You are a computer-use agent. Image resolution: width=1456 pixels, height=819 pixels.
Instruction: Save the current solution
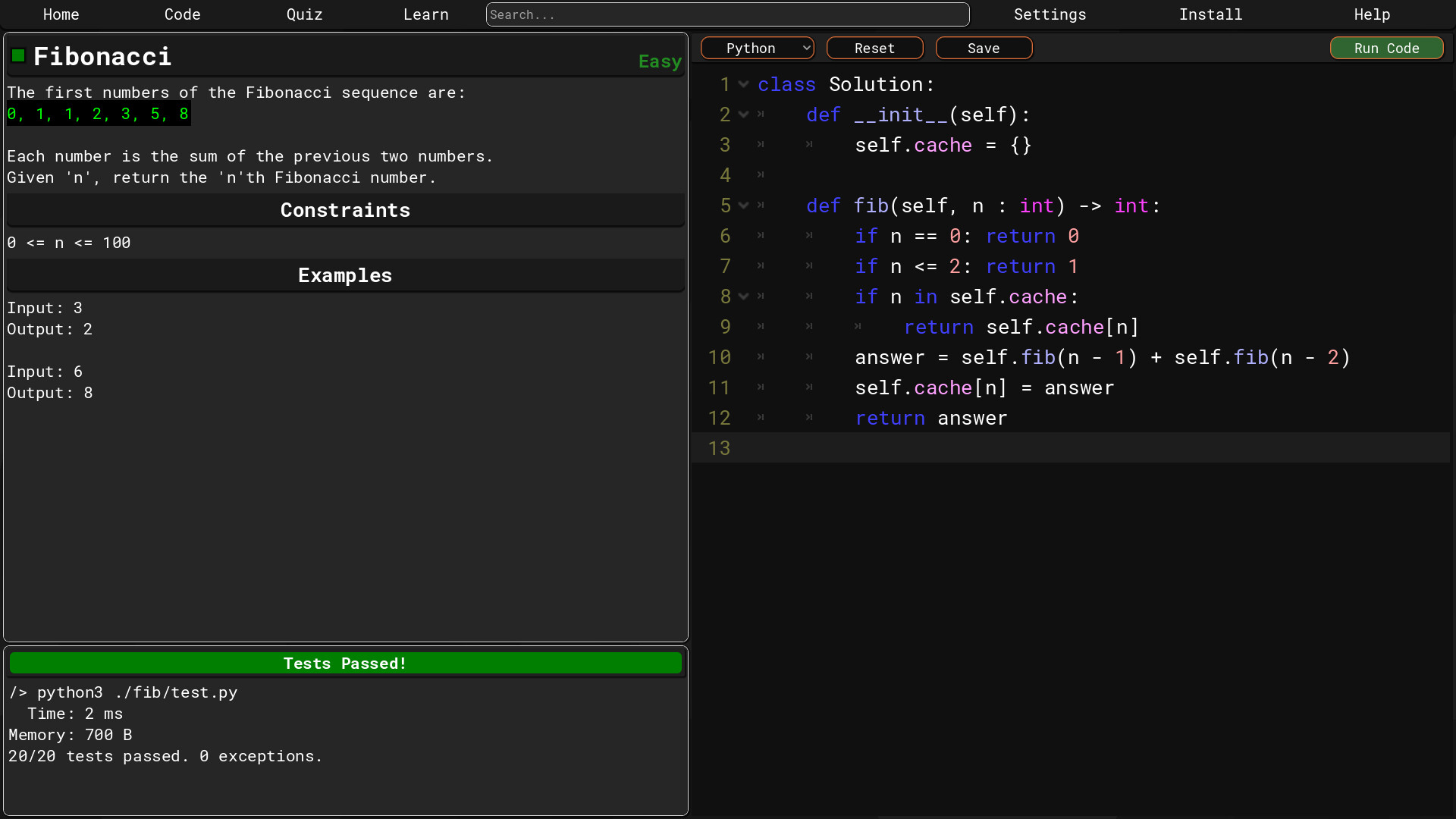[x=984, y=48]
